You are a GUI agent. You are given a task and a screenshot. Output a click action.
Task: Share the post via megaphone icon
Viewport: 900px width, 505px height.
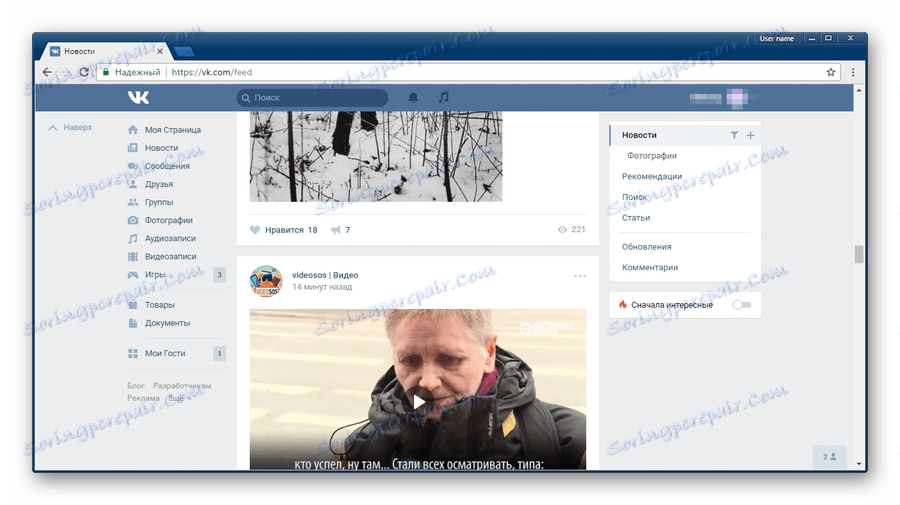[x=336, y=230]
